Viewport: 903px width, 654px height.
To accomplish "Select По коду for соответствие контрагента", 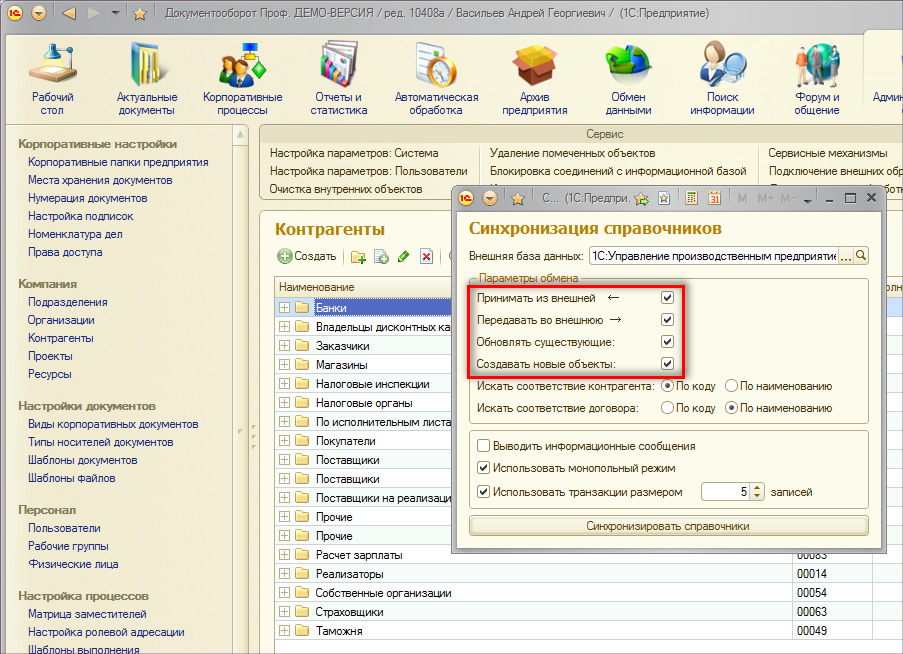I will [667, 386].
